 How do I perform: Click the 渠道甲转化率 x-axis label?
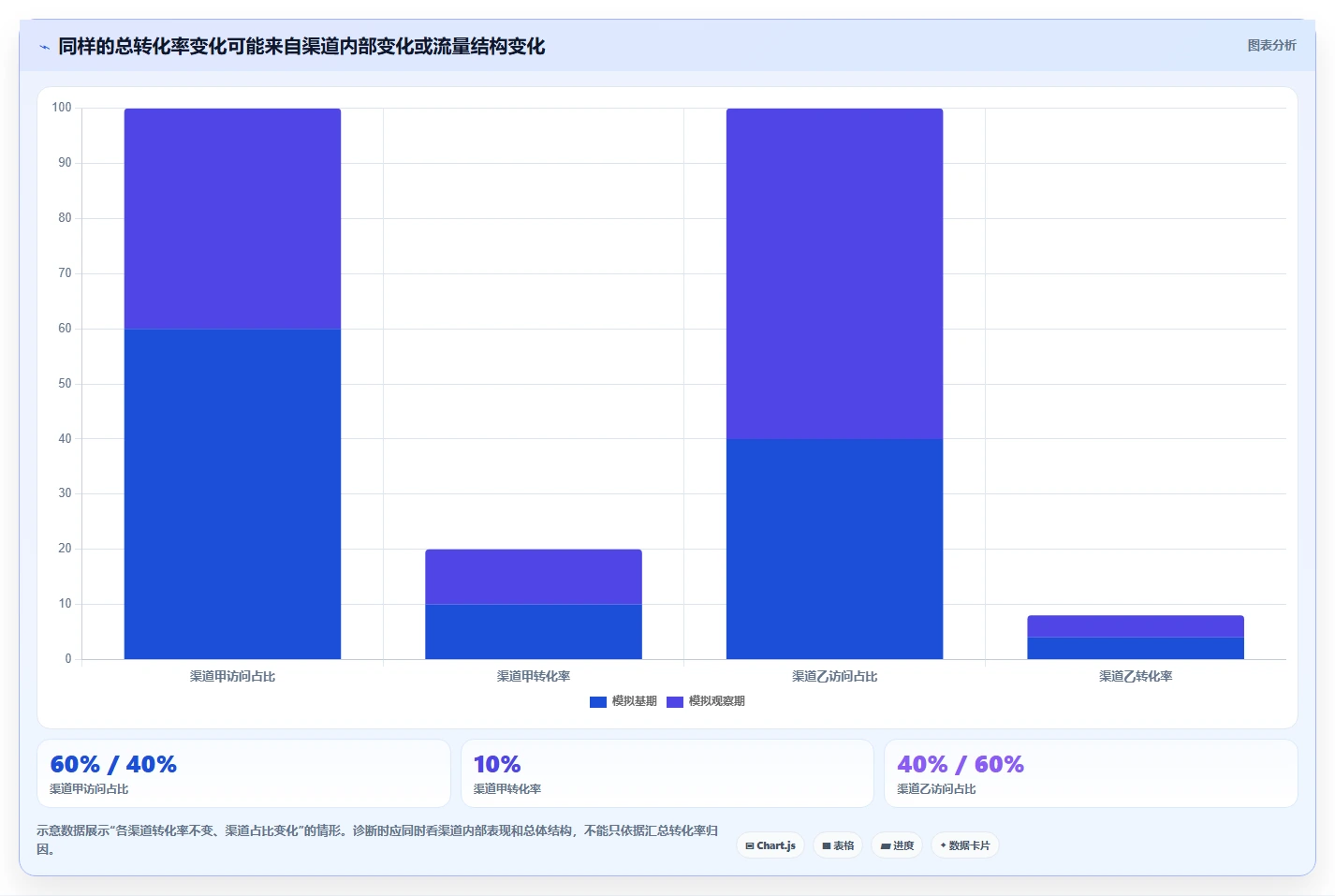tap(534, 676)
